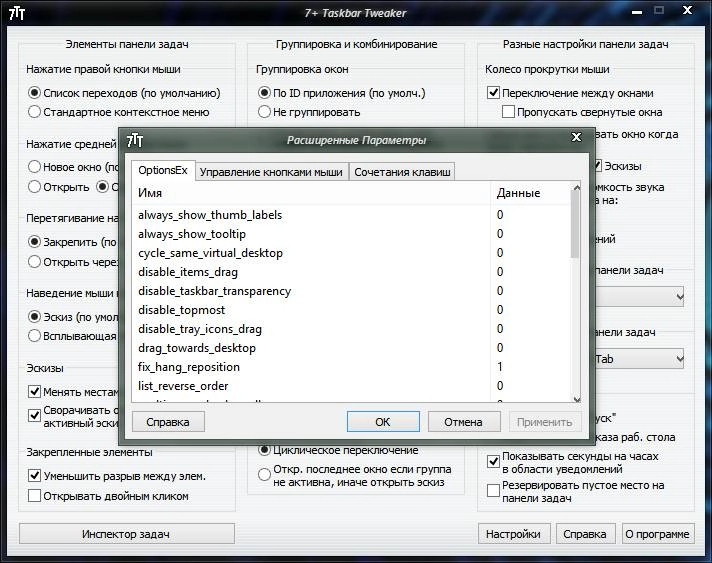This screenshot has height=563, width=712.
Task: Click the data value 0 for always_show_thumb_labels
Action: click(500, 215)
